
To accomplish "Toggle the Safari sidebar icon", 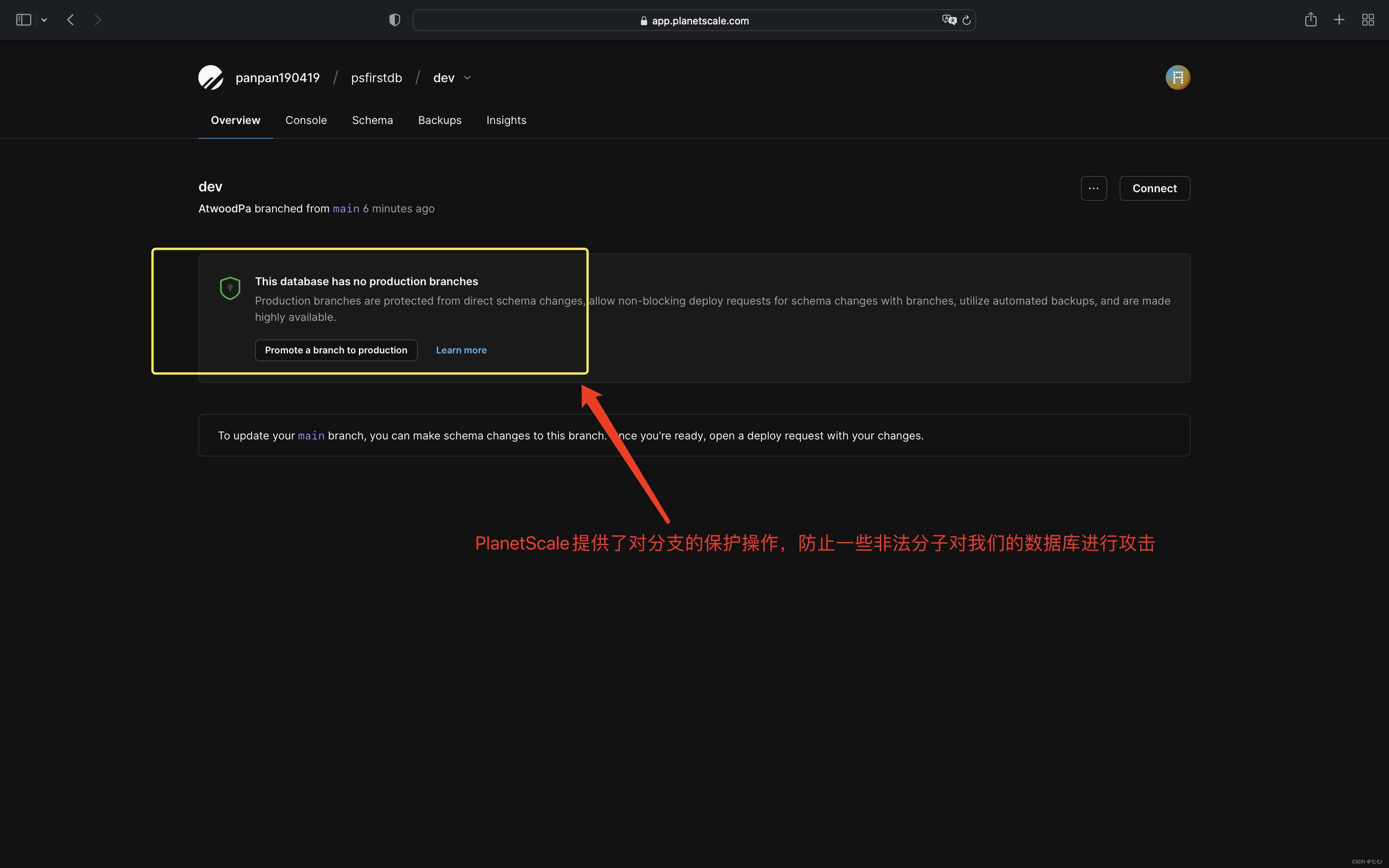I will click(x=24, y=20).
